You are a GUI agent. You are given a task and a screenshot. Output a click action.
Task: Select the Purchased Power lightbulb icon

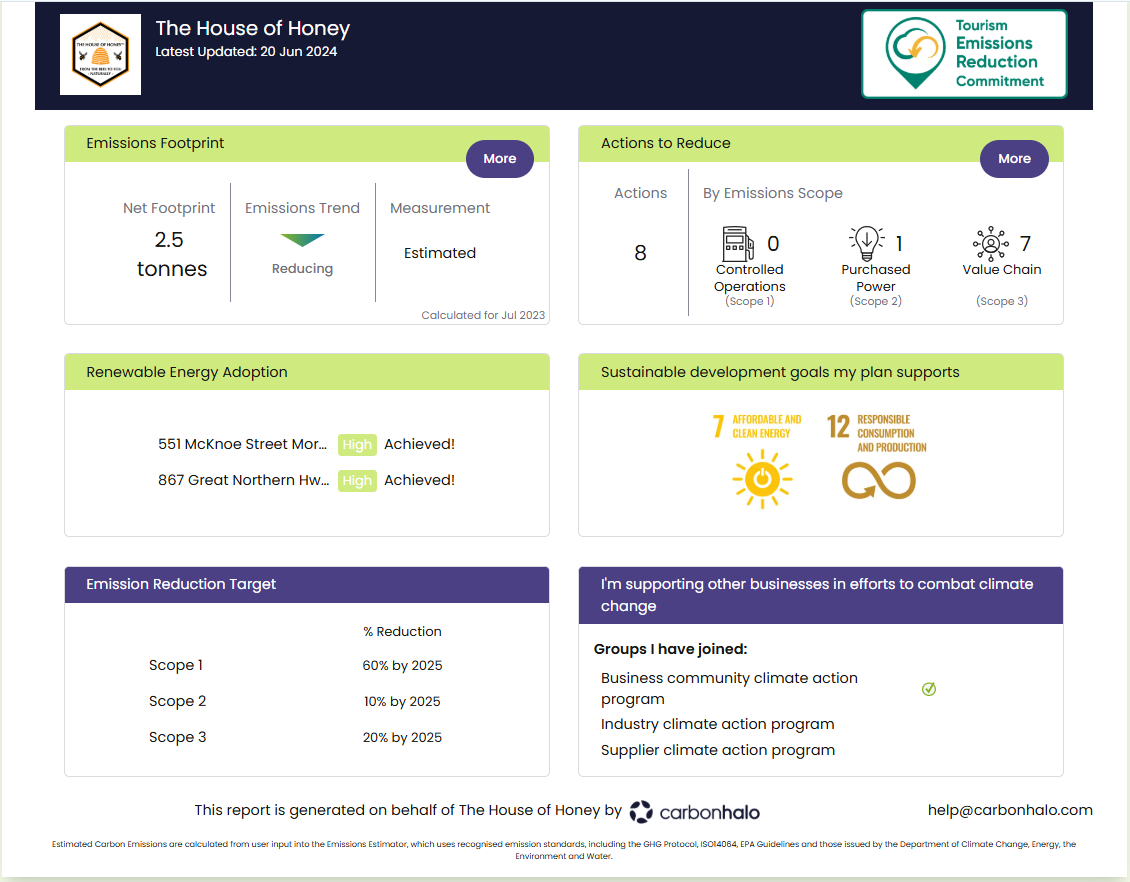tap(868, 242)
